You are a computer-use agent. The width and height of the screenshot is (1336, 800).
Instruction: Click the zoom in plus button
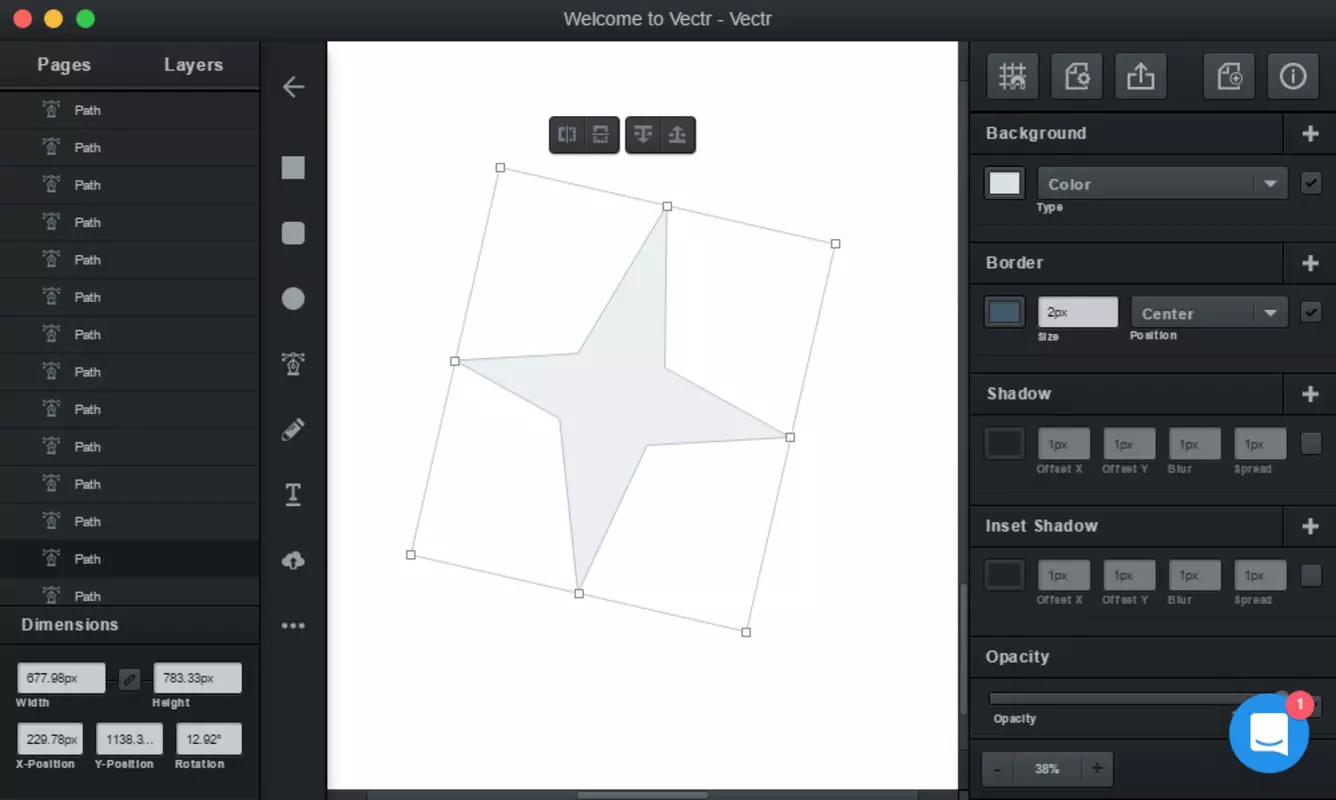(1097, 769)
